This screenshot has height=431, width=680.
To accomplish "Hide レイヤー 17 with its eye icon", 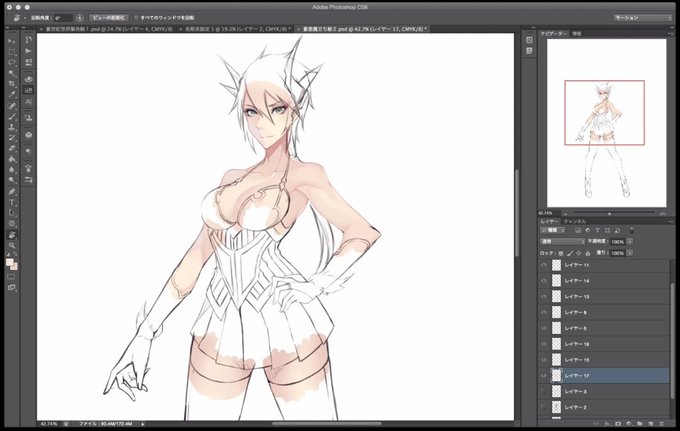I will (x=544, y=375).
